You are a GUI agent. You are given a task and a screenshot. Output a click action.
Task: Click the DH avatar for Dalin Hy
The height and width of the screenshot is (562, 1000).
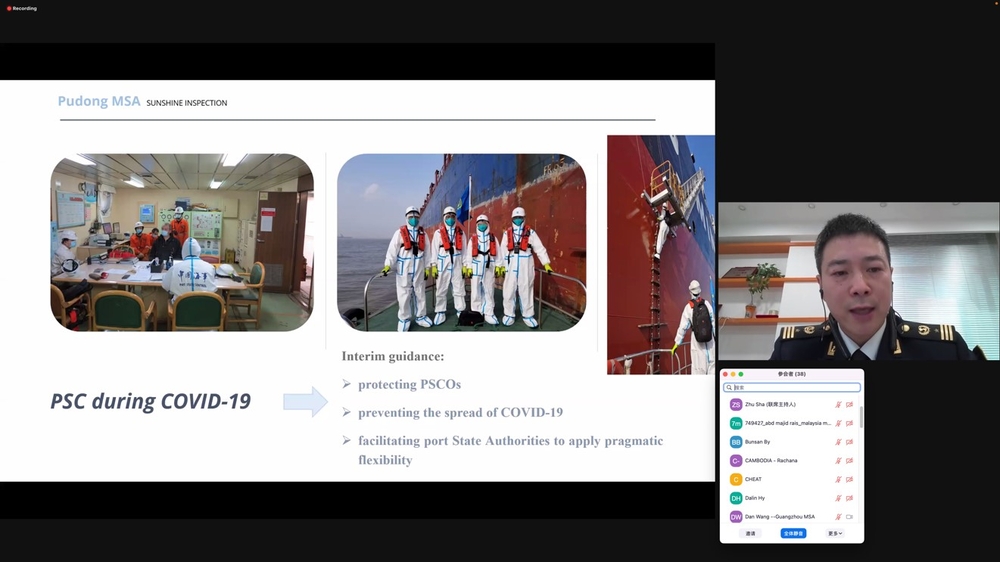pos(736,498)
